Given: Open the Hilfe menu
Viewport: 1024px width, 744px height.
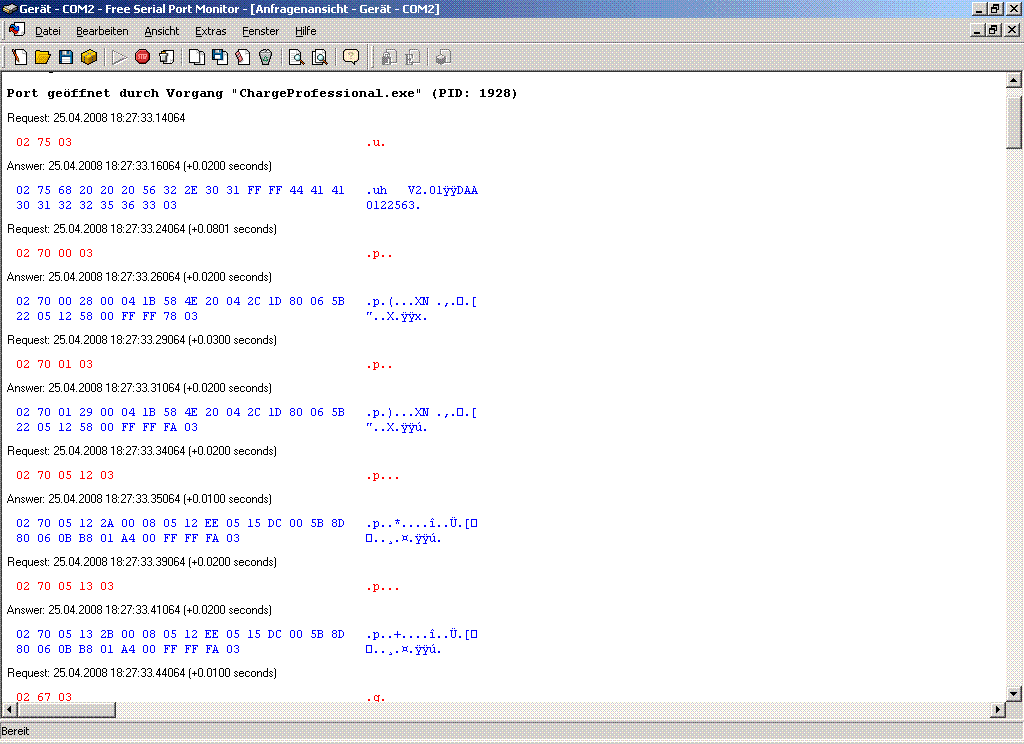Looking at the screenshot, I should [x=306, y=31].
